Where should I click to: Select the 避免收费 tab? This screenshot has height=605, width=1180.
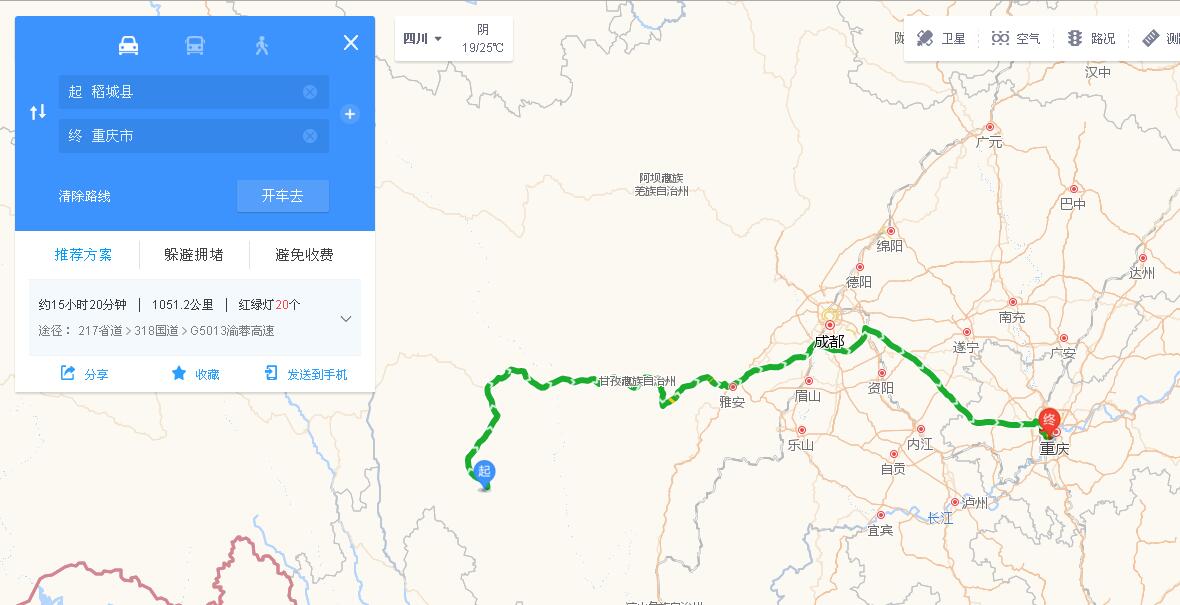(x=304, y=255)
